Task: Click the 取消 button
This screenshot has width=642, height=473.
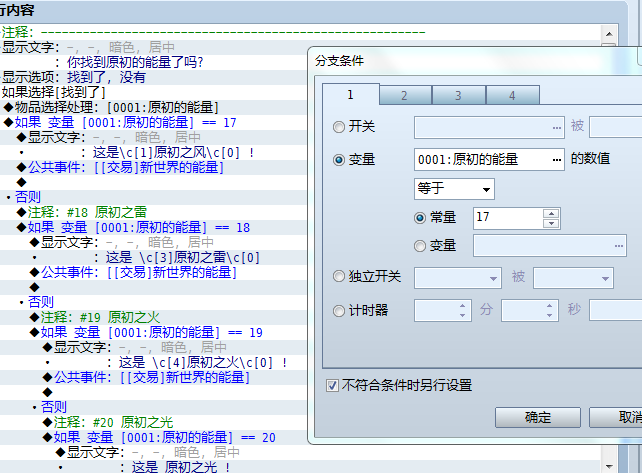Action: [x=615, y=417]
